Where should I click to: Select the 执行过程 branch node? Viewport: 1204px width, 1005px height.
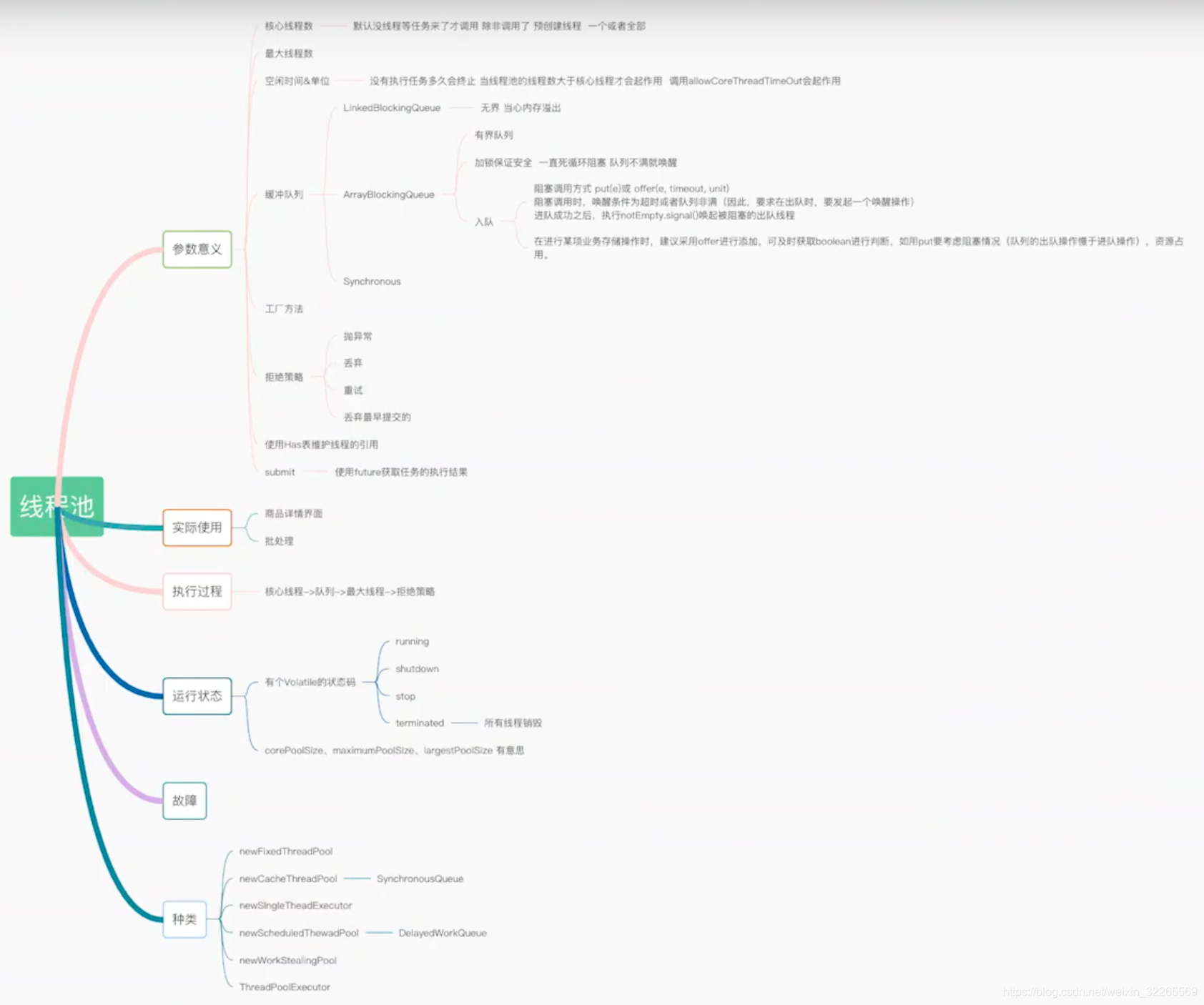pos(197,591)
